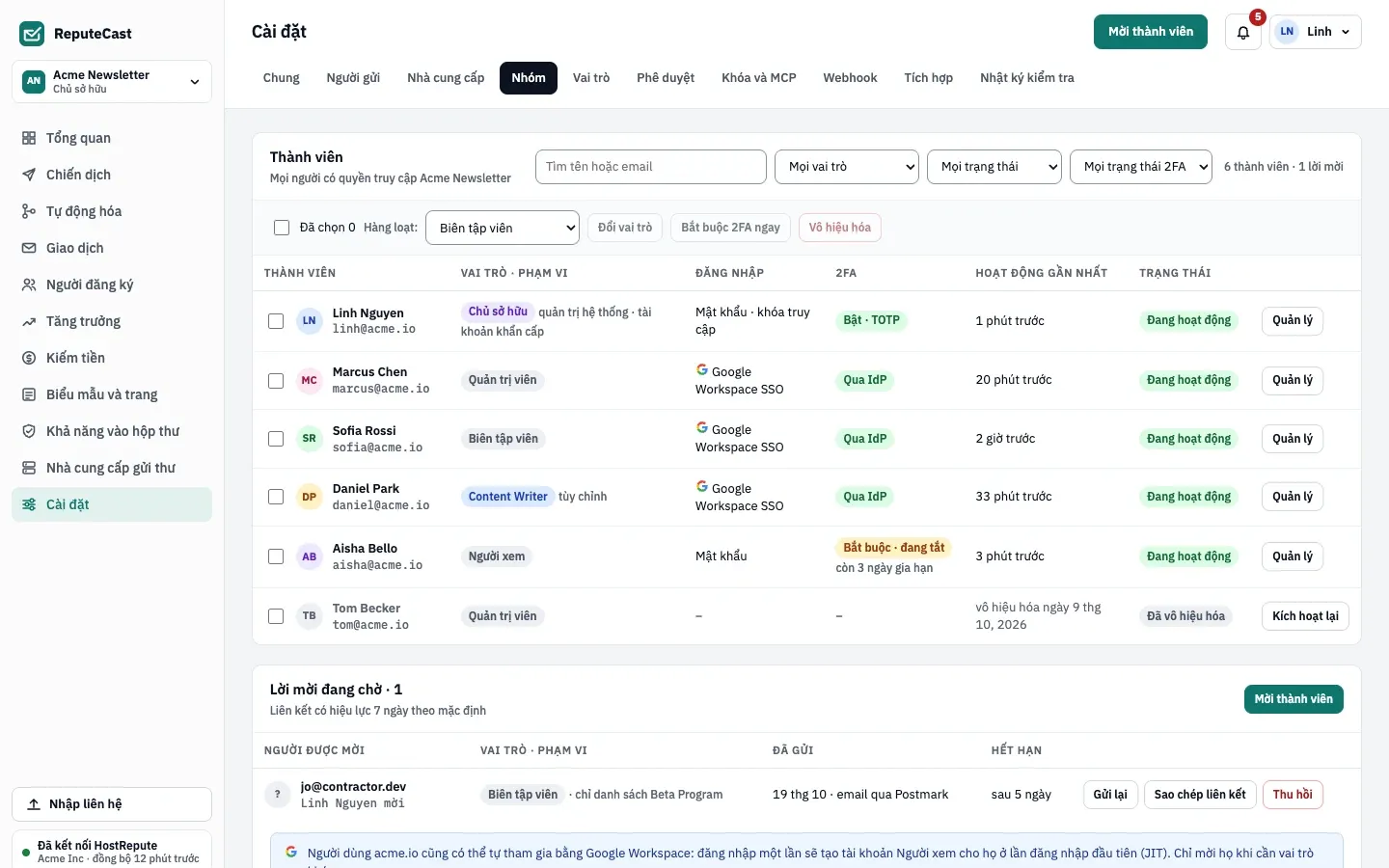Select the checkbox for Aisha Bello

[276, 556]
